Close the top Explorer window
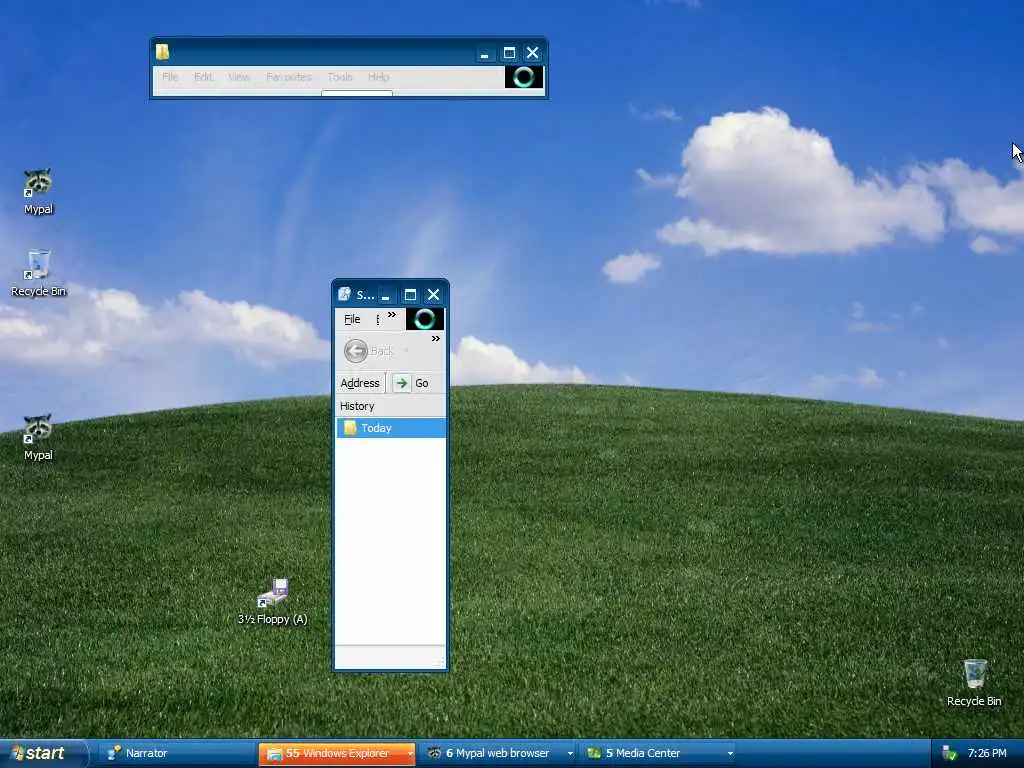The width and height of the screenshot is (1024, 768). tap(533, 53)
